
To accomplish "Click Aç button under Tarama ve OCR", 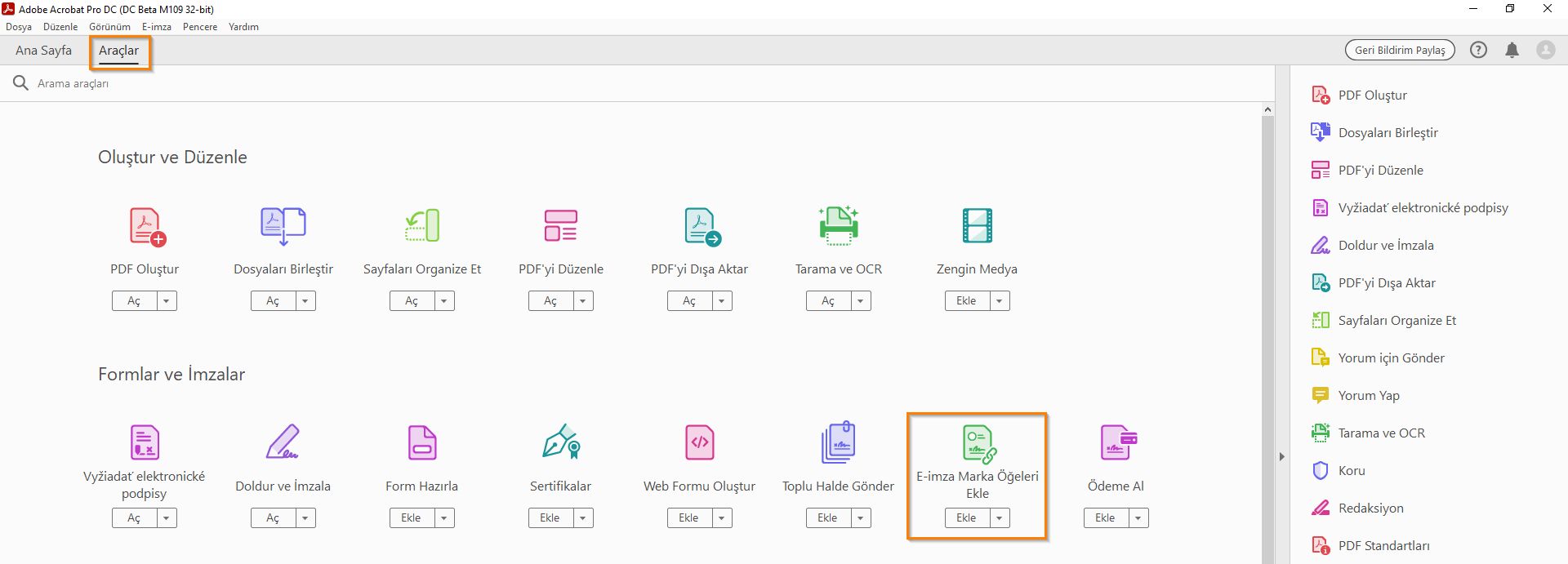I will pos(828,301).
